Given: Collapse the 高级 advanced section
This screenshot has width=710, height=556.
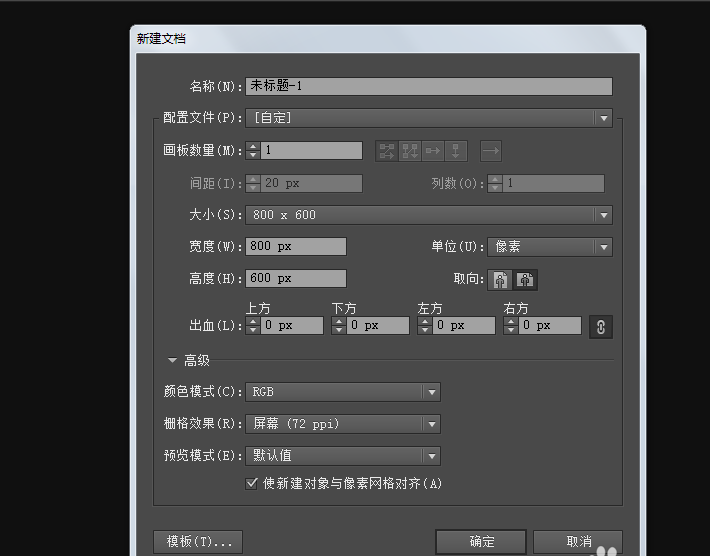Looking at the screenshot, I should click(x=173, y=360).
